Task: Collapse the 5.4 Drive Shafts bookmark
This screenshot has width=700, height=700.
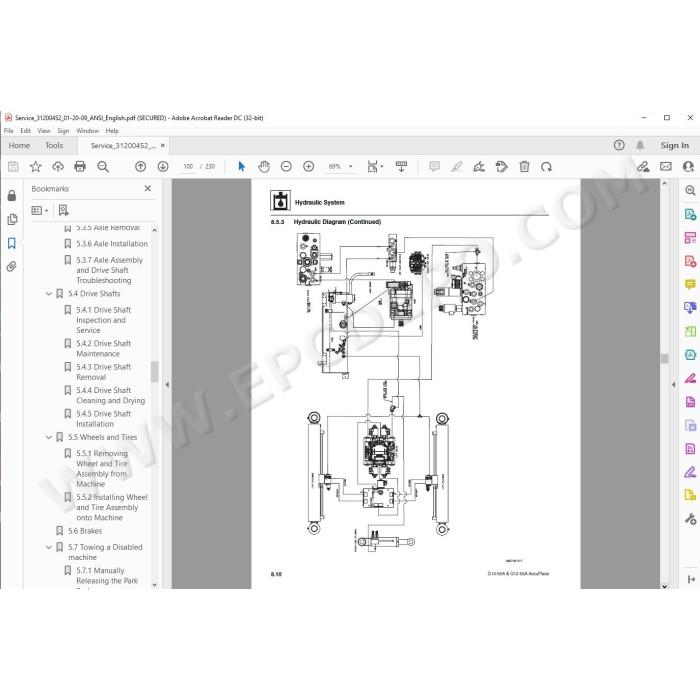Action: pos(49,294)
